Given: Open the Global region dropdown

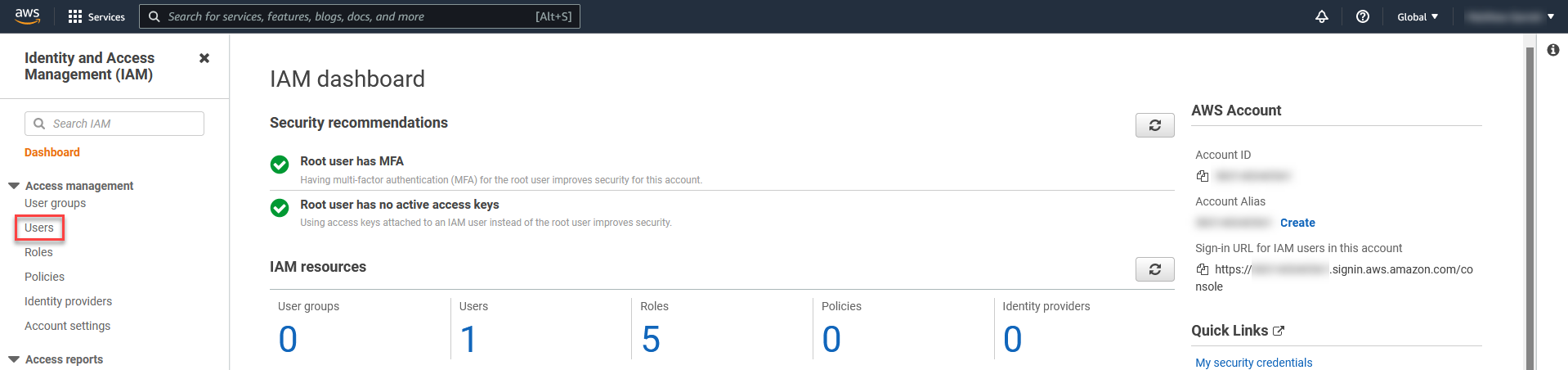Looking at the screenshot, I should coord(1418,16).
